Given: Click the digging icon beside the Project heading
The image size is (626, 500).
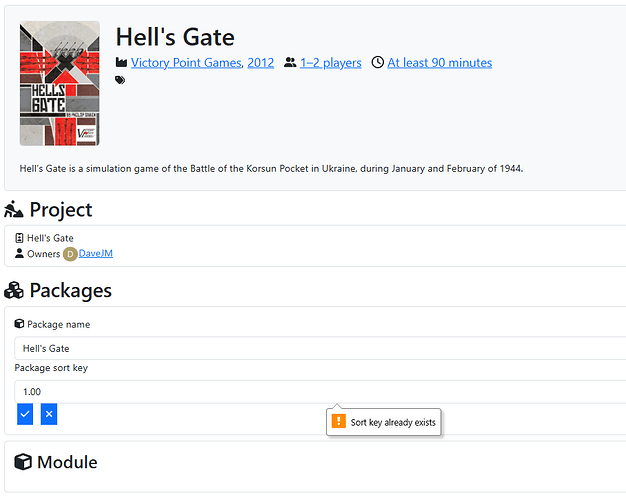Looking at the screenshot, I should pos(14,210).
